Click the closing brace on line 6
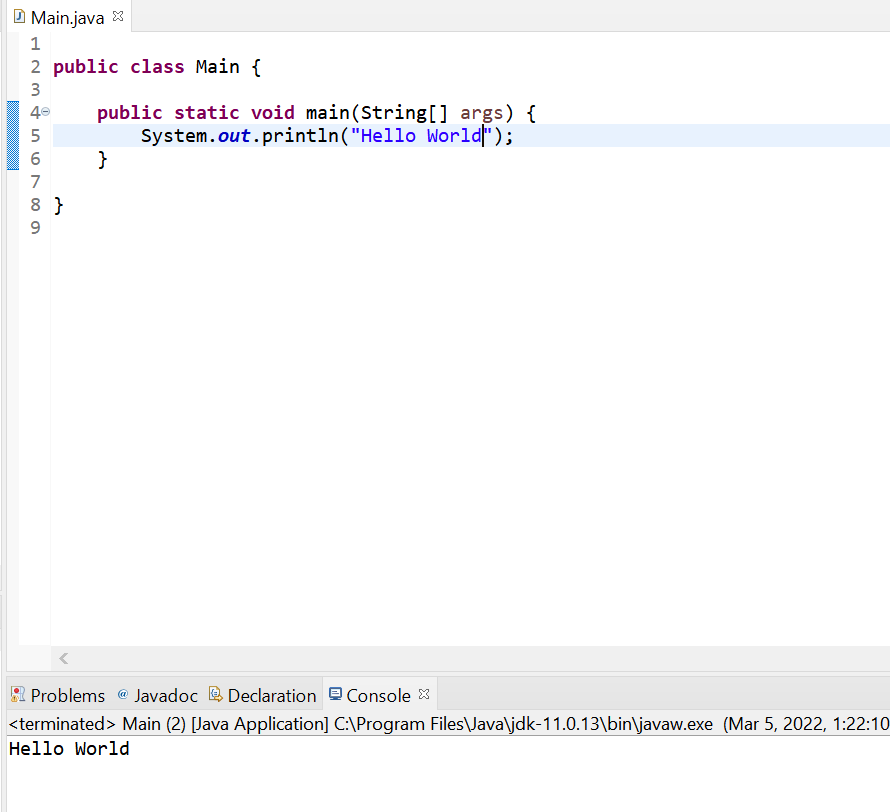Screen dimensions: 890x812 pyautogui.click(x=102, y=159)
